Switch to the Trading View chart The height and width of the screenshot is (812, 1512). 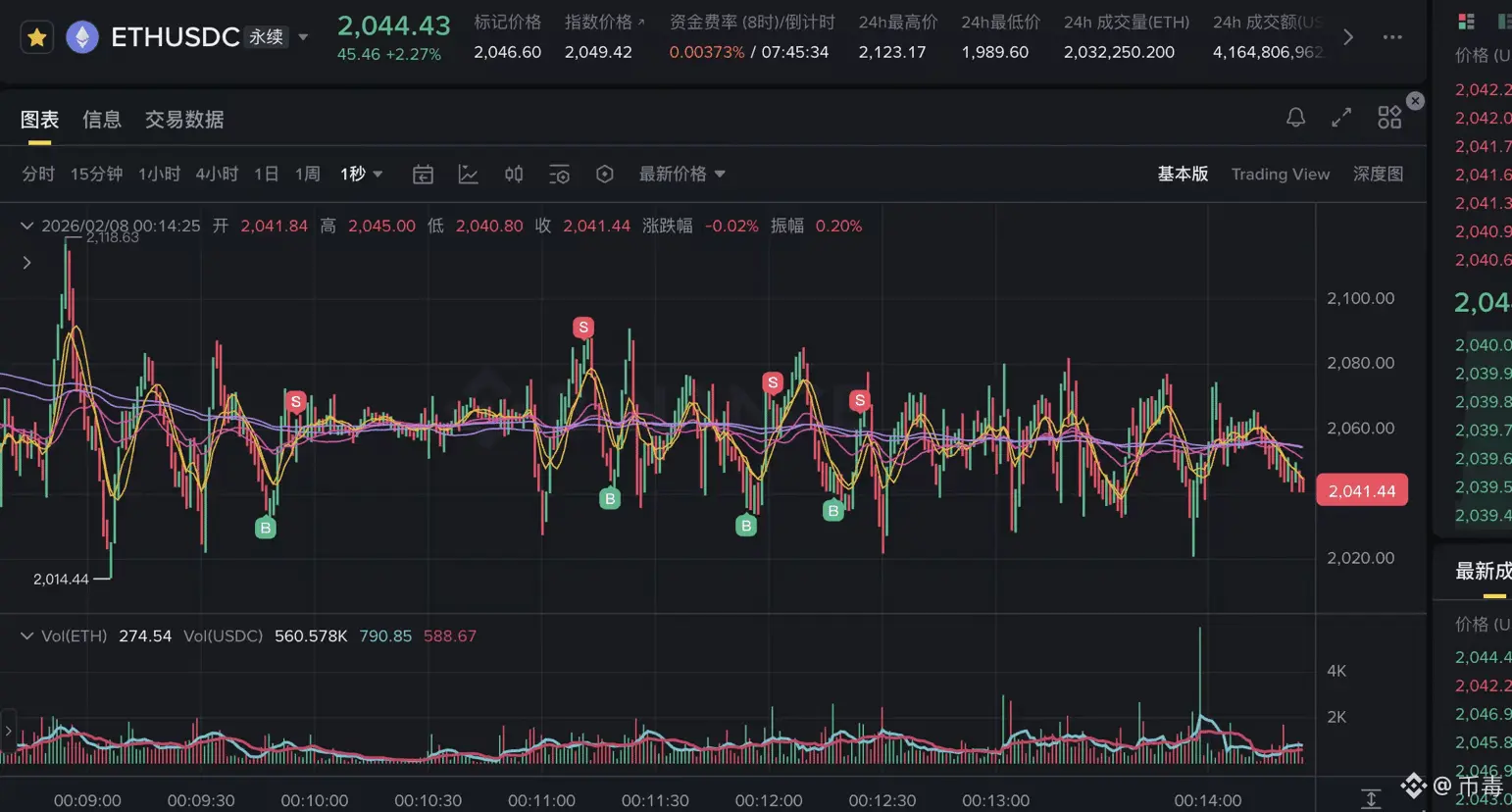tap(1281, 174)
